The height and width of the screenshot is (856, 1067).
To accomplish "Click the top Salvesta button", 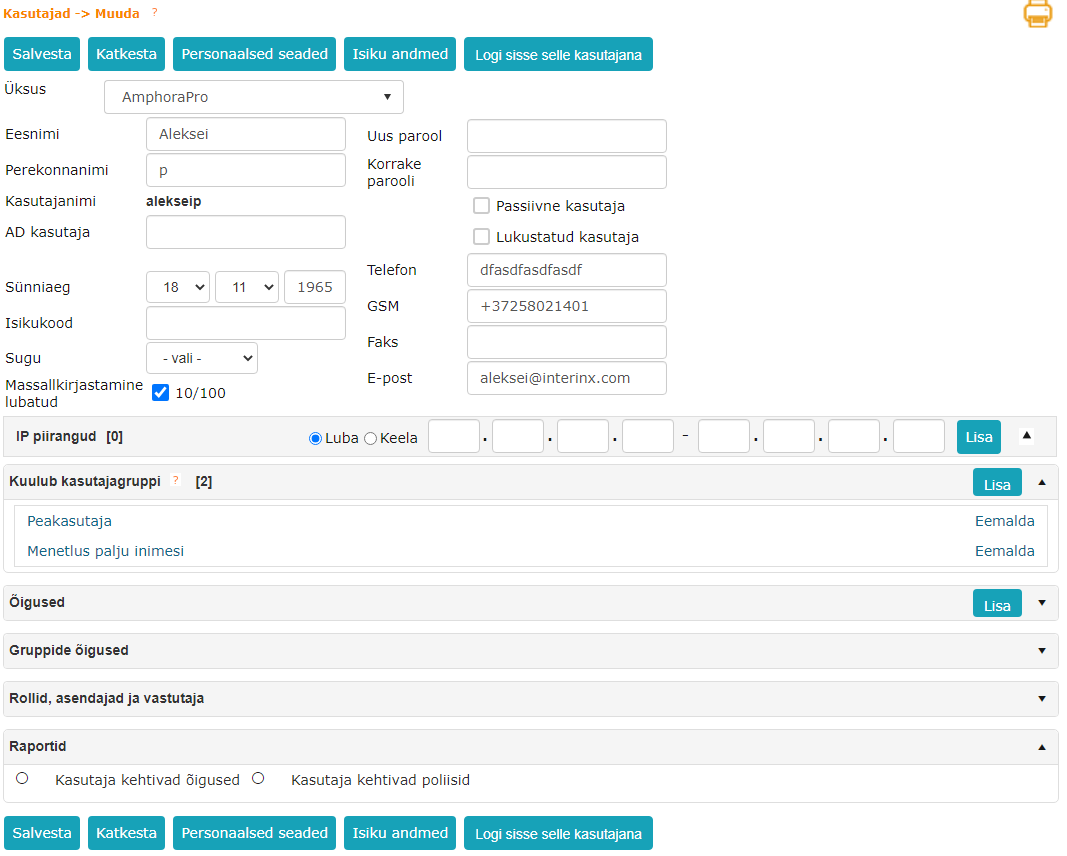I will [42, 54].
